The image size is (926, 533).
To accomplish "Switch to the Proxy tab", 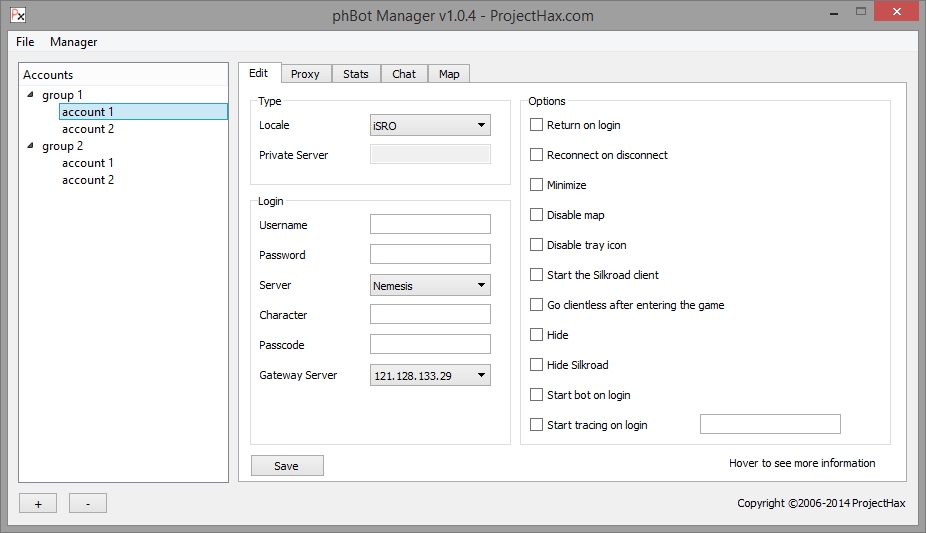I will pyautogui.click(x=305, y=74).
